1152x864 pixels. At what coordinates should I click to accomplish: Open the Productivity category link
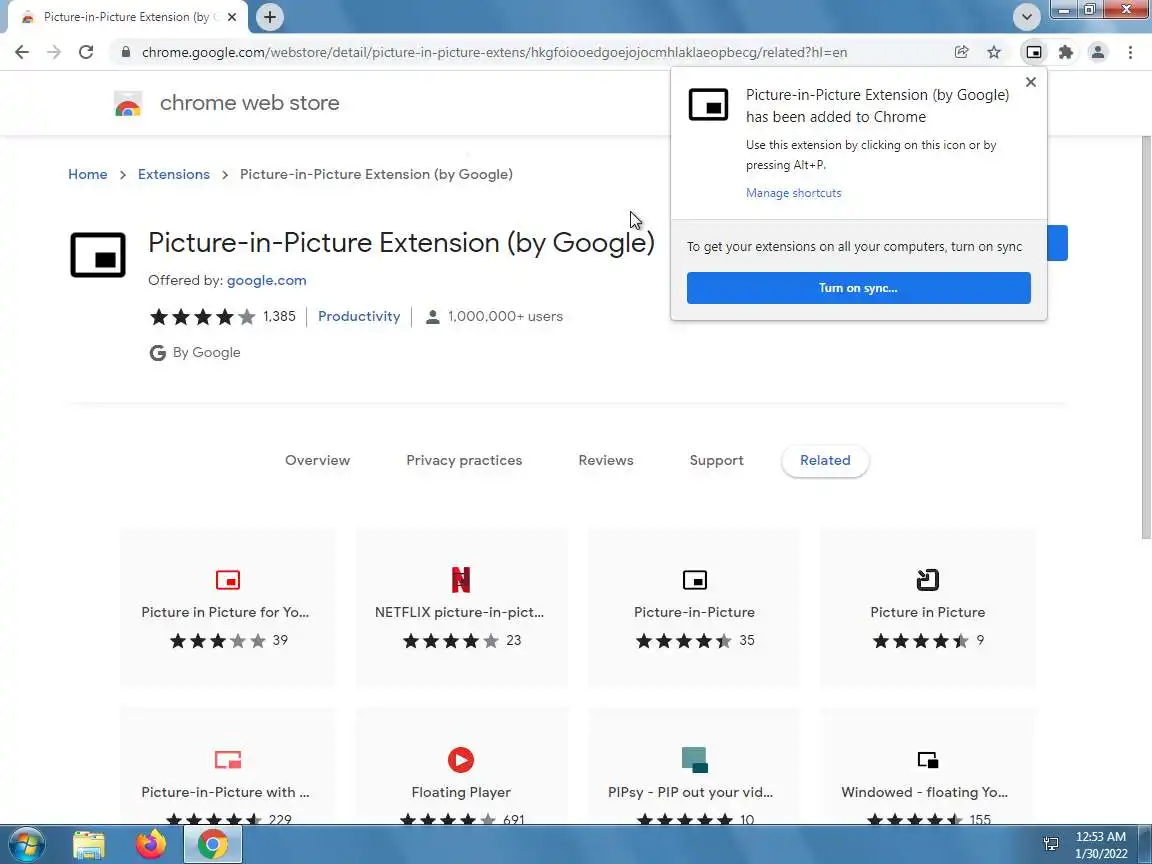point(359,316)
